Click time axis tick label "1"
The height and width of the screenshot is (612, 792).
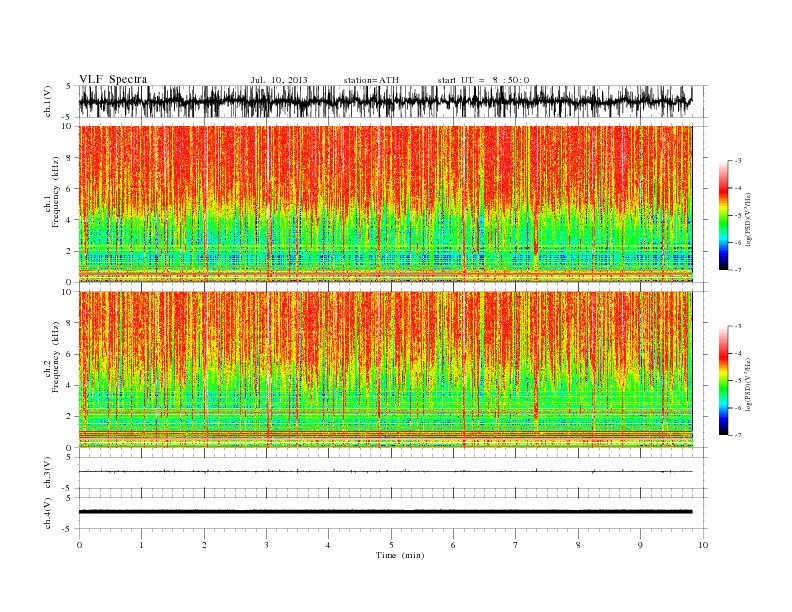pos(141,545)
